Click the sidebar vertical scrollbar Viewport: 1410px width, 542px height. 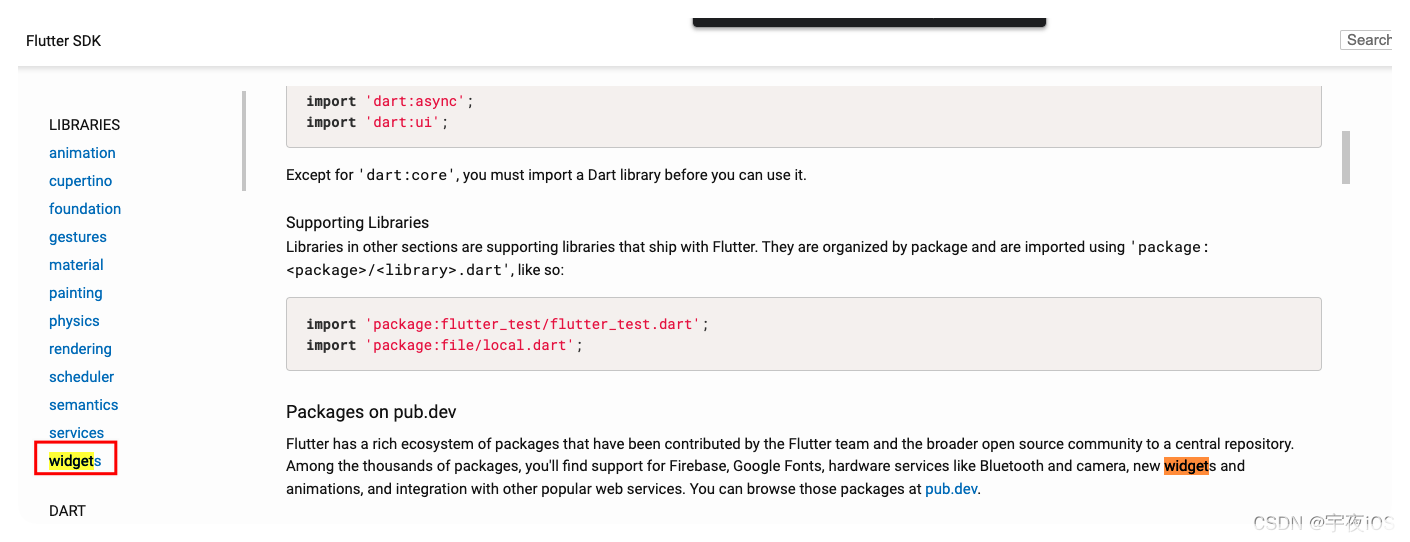pyautogui.click(x=243, y=141)
